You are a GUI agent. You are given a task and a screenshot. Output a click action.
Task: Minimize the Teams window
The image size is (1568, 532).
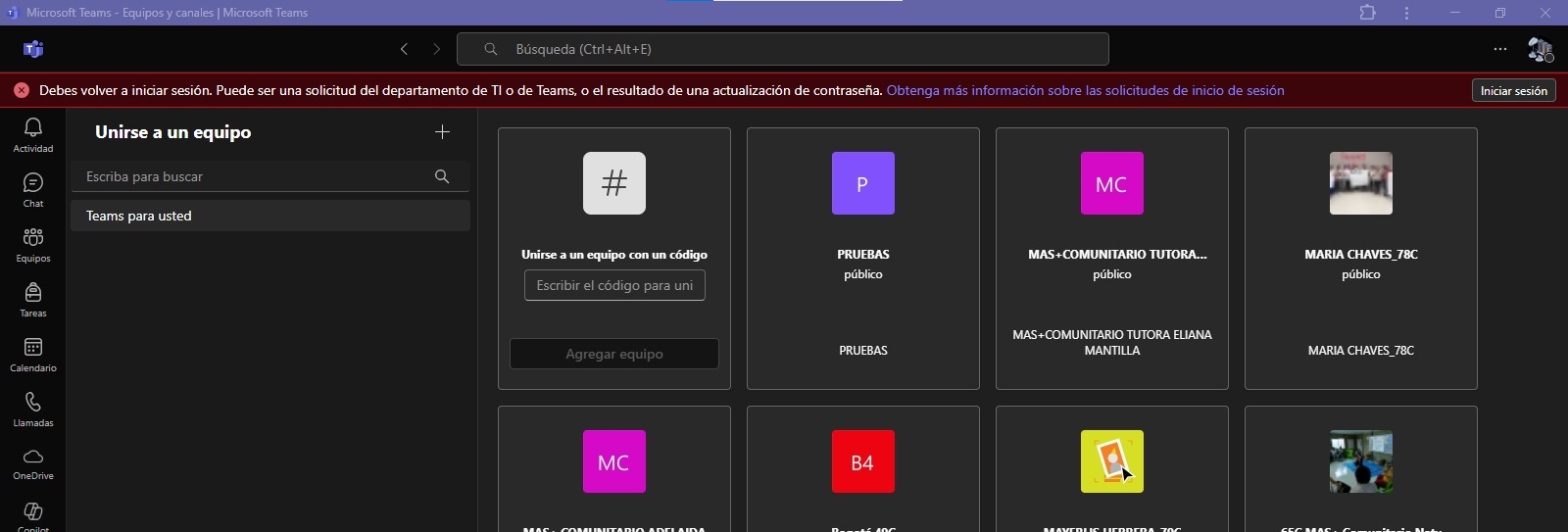tap(1455, 13)
